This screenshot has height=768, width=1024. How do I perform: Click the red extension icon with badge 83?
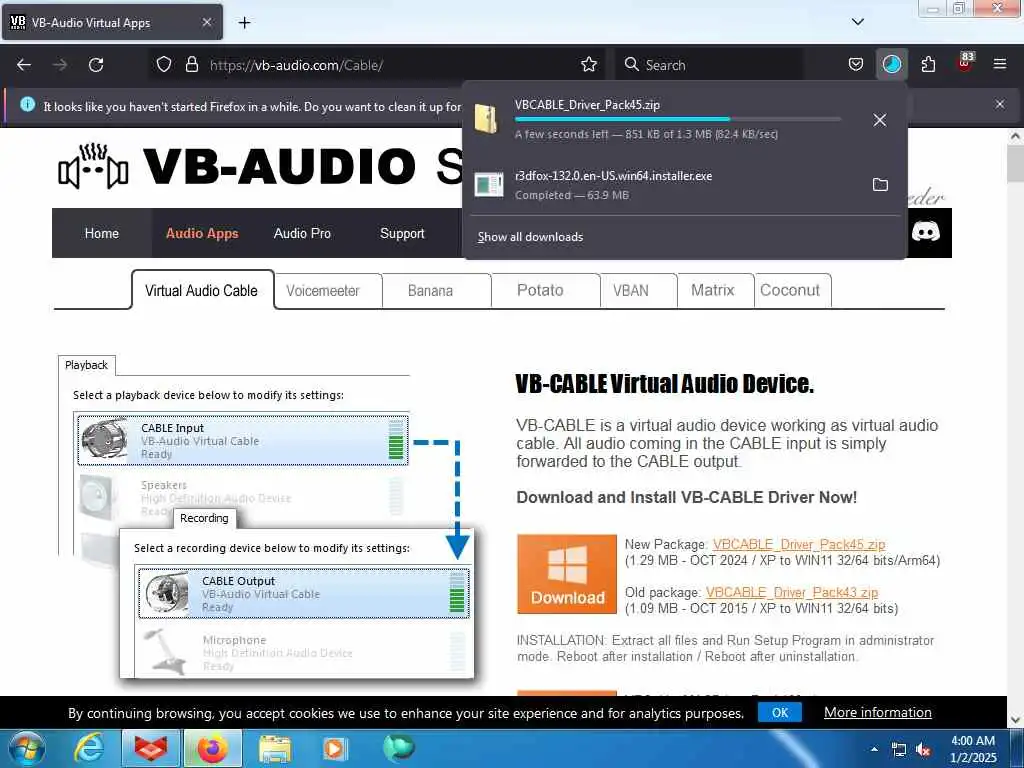(964, 63)
